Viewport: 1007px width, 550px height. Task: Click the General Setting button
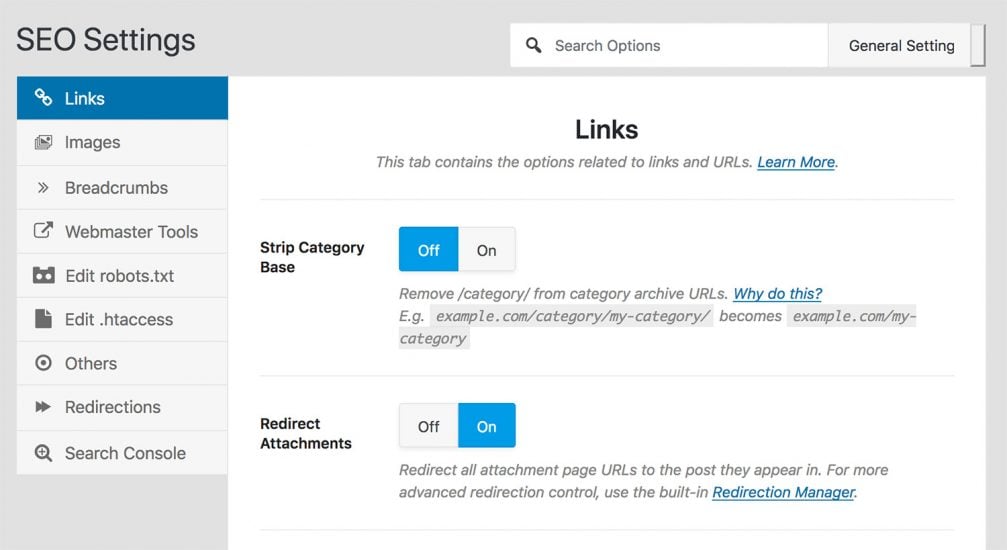[x=901, y=46]
